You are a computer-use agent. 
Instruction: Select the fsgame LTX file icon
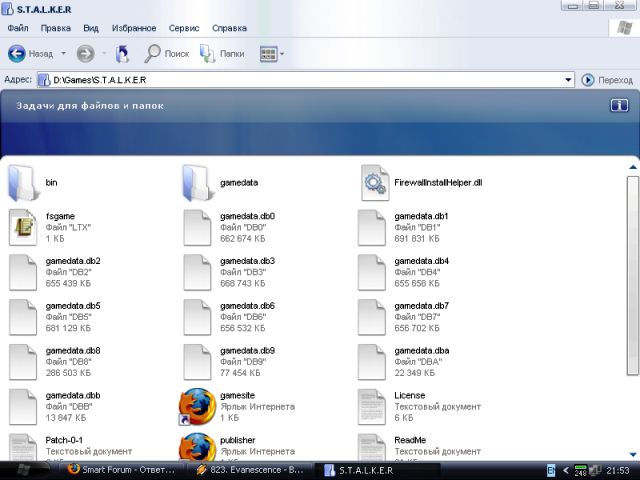point(23,227)
